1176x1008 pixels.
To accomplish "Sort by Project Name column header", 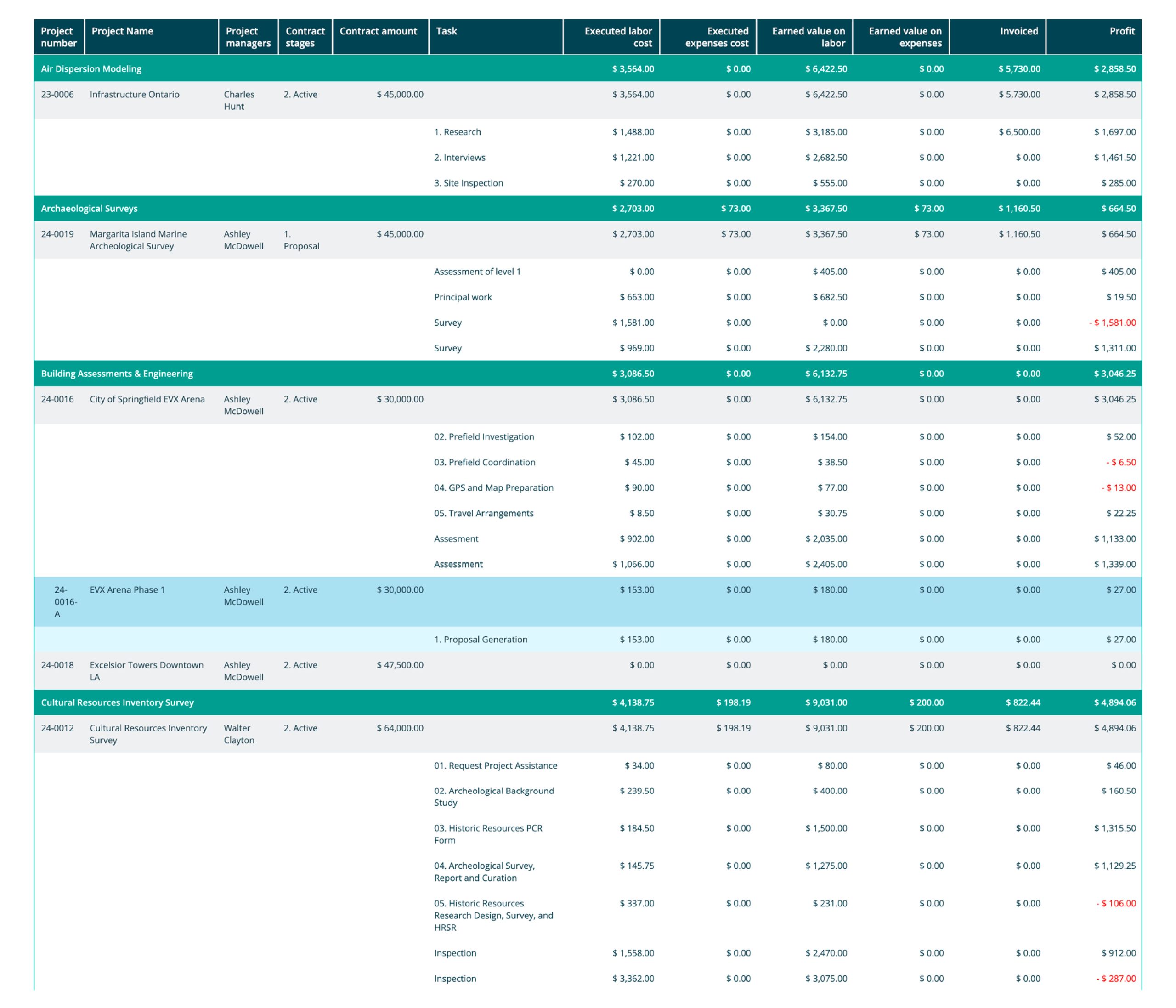I will 122,31.
